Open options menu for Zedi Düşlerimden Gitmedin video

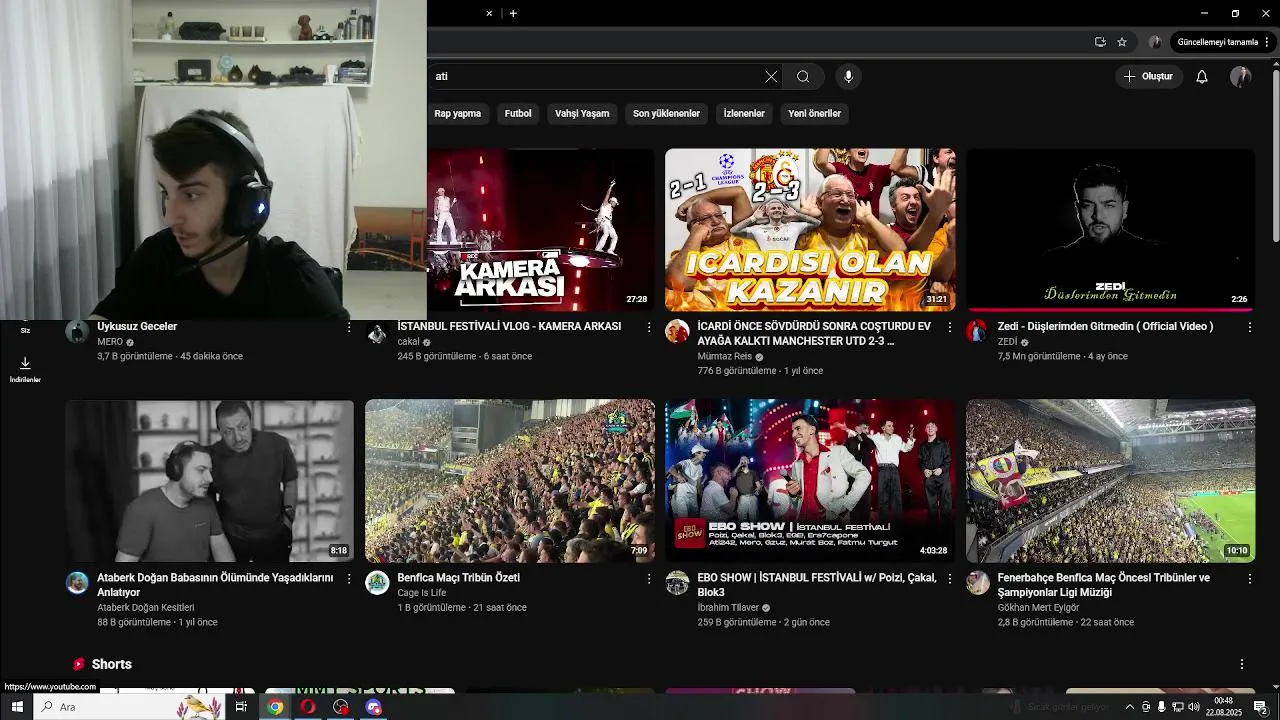pos(1249,327)
